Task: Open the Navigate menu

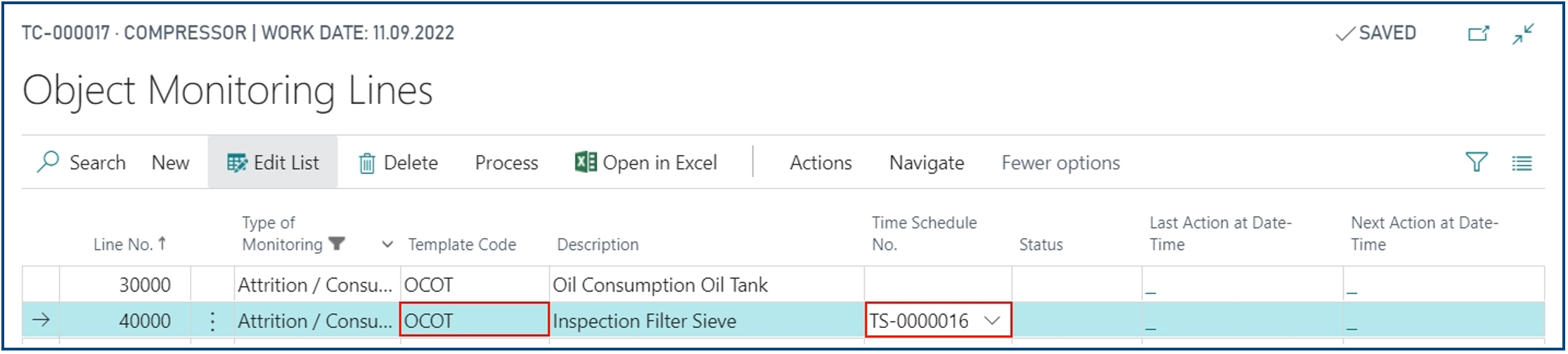Action: [926, 163]
